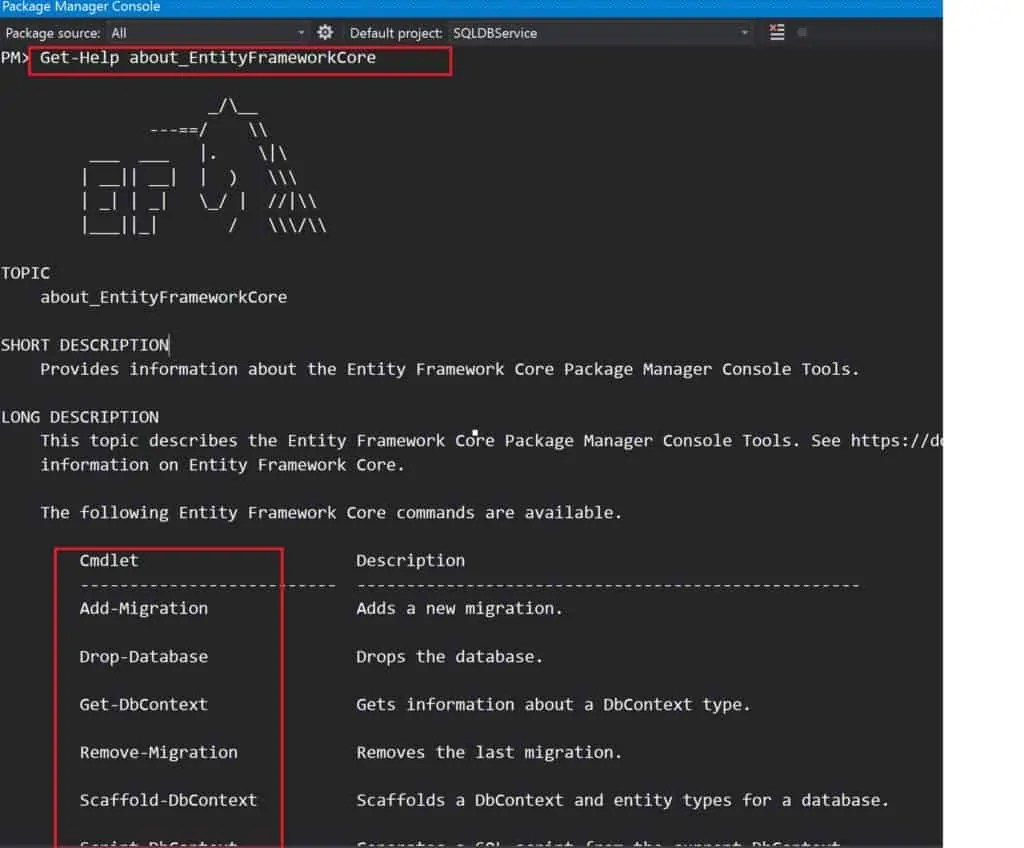Open the Package source settings gear

pos(324,32)
